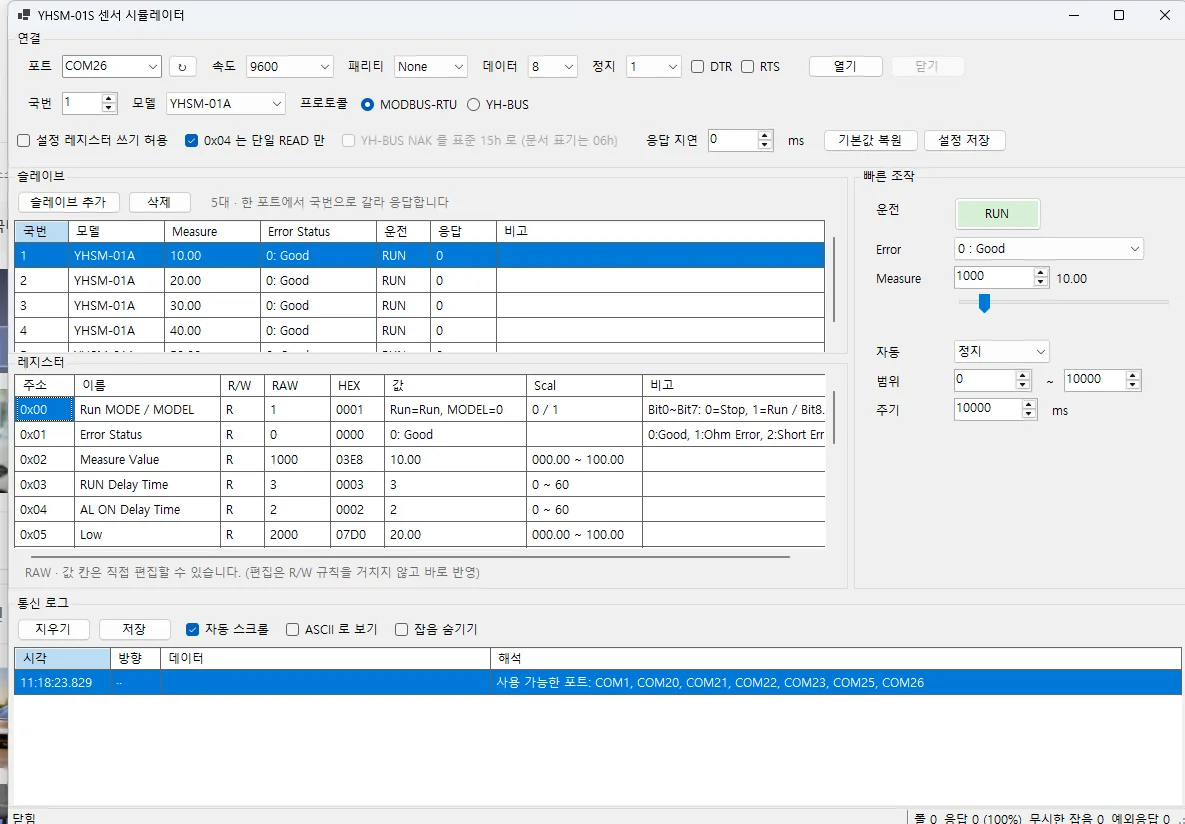Click the RUN Delay Time register name
Screen dimensions: 1185x824
pyautogui.click(x=147, y=485)
